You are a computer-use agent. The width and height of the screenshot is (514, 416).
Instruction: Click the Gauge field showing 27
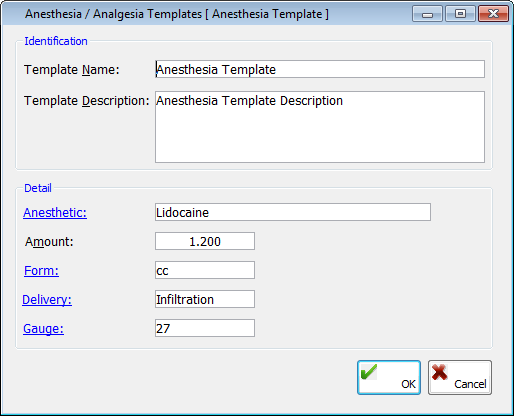pyautogui.click(x=205, y=328)
